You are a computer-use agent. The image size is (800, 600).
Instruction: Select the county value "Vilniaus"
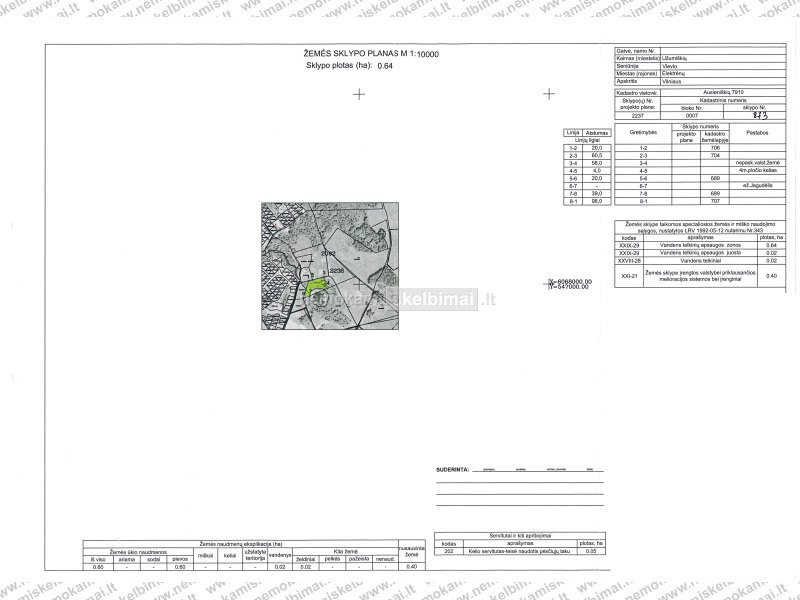coord(671,81)
